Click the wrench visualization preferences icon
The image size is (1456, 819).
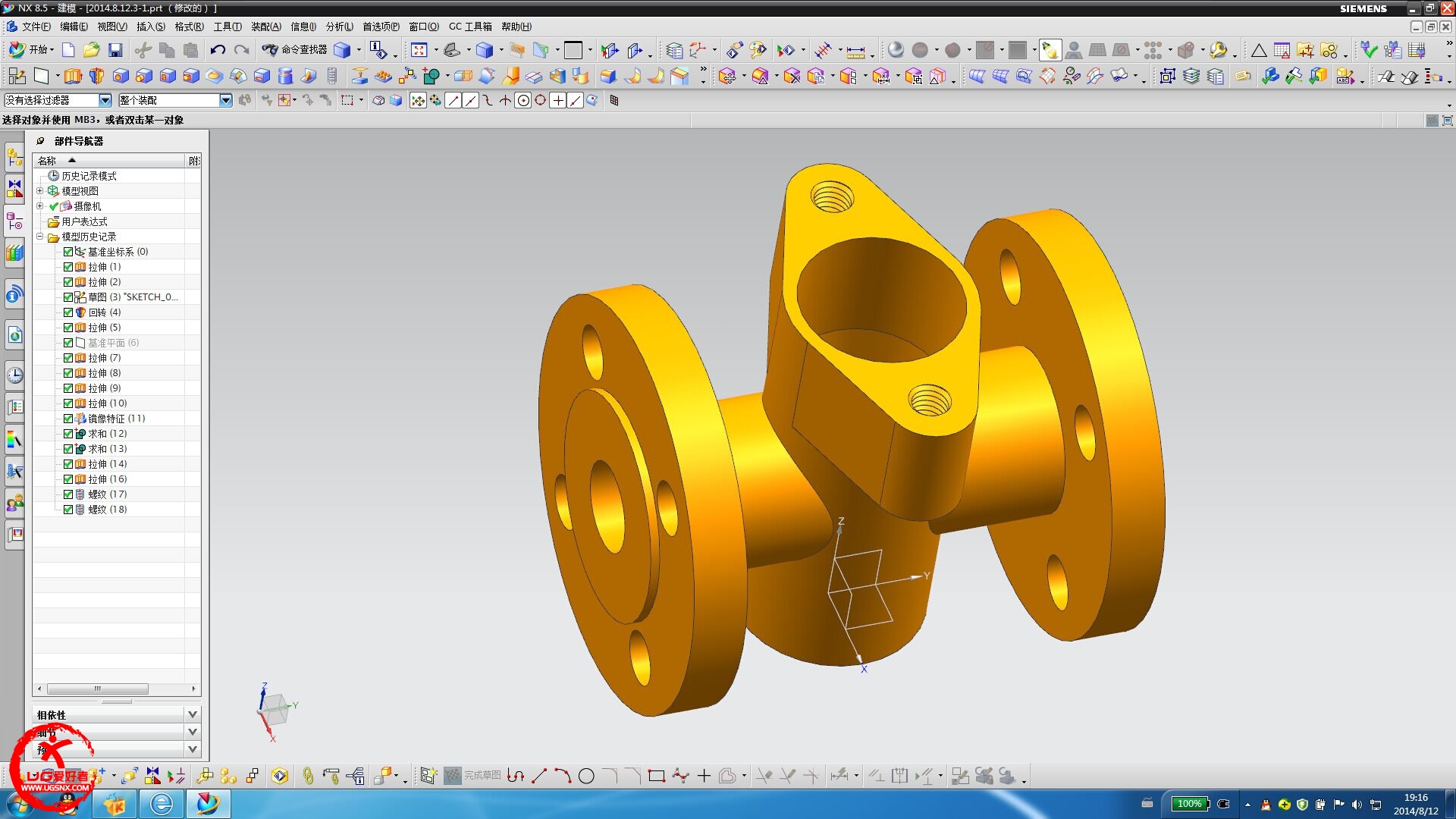[1219, 50]
